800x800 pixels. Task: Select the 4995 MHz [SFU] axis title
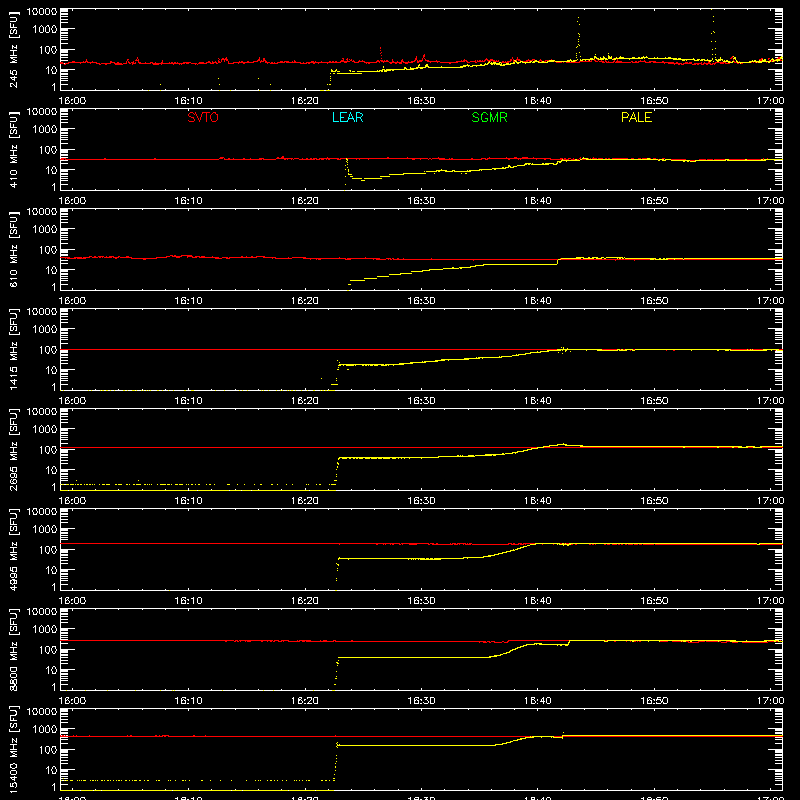(14, 549)
